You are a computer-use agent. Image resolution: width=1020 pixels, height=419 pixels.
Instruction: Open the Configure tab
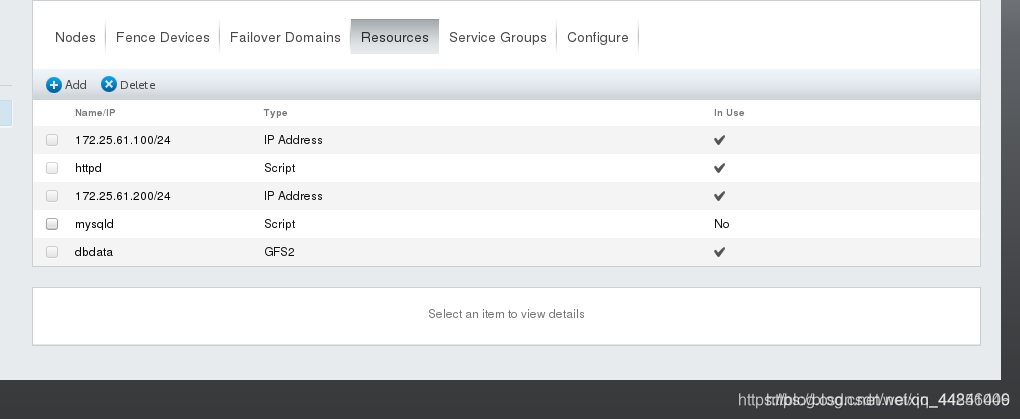[x=598, y=37]
